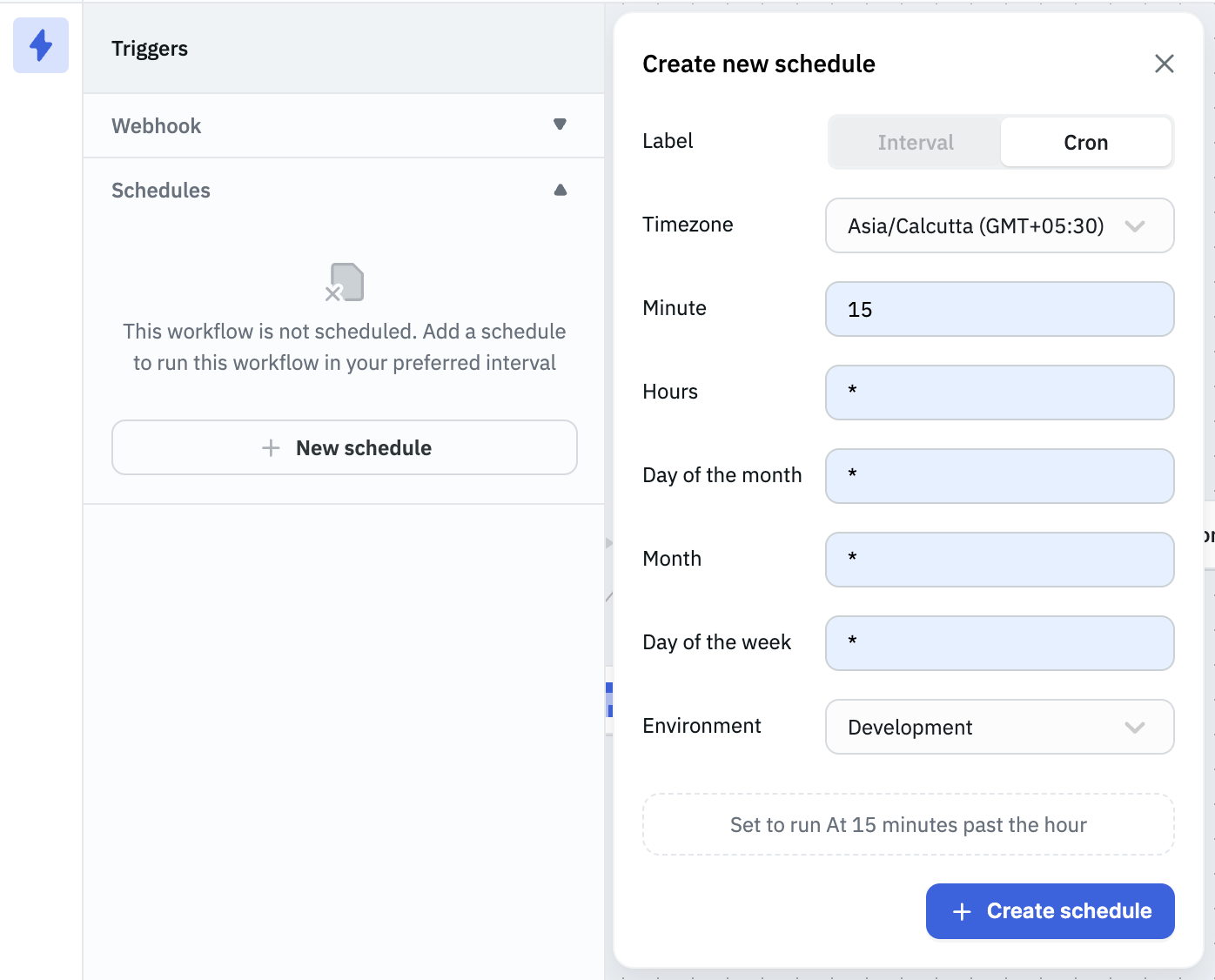Open the Environment dropdown
Image resolution: width=1215 pixels, height=980 pixels.
pyautogui.click(x=999, y=727)
